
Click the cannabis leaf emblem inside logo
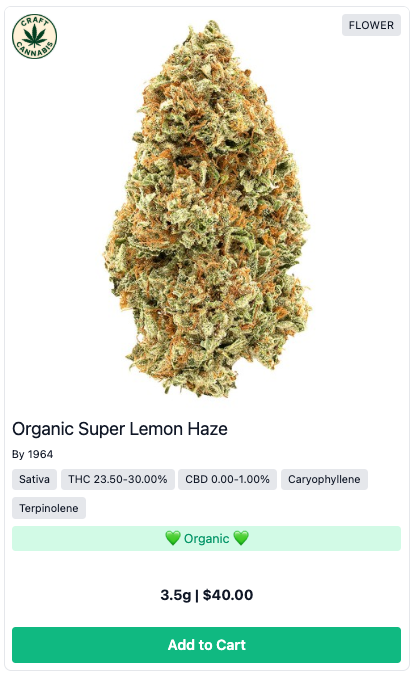[34, 36]
